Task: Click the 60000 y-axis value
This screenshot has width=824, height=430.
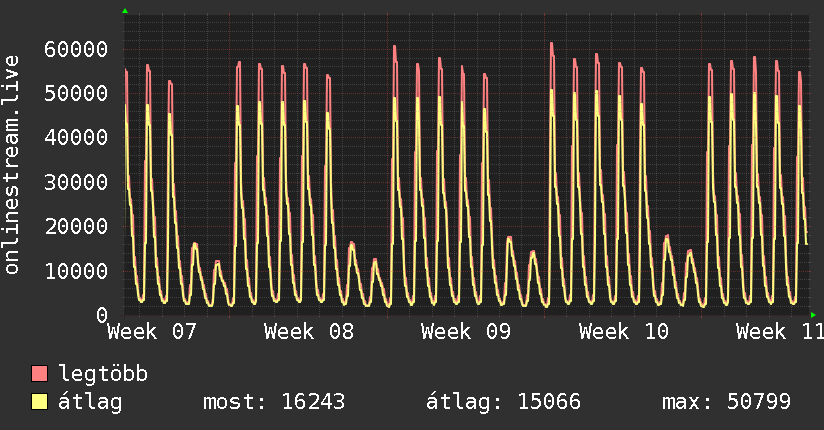Action: (76, 49)
